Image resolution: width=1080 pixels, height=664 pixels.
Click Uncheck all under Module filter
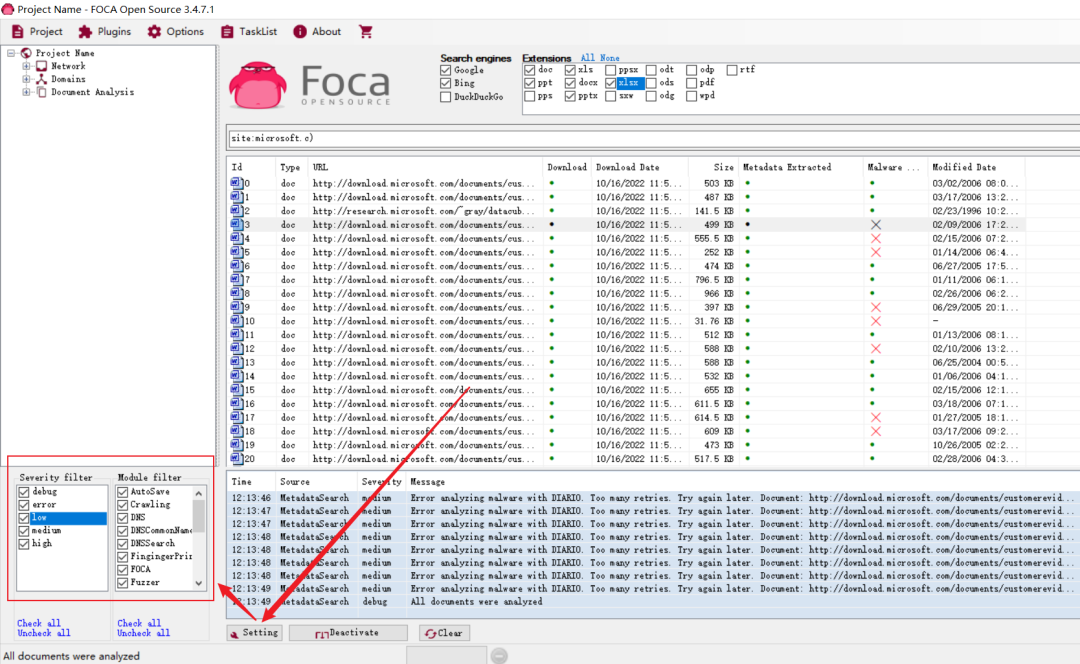(143, 633)
